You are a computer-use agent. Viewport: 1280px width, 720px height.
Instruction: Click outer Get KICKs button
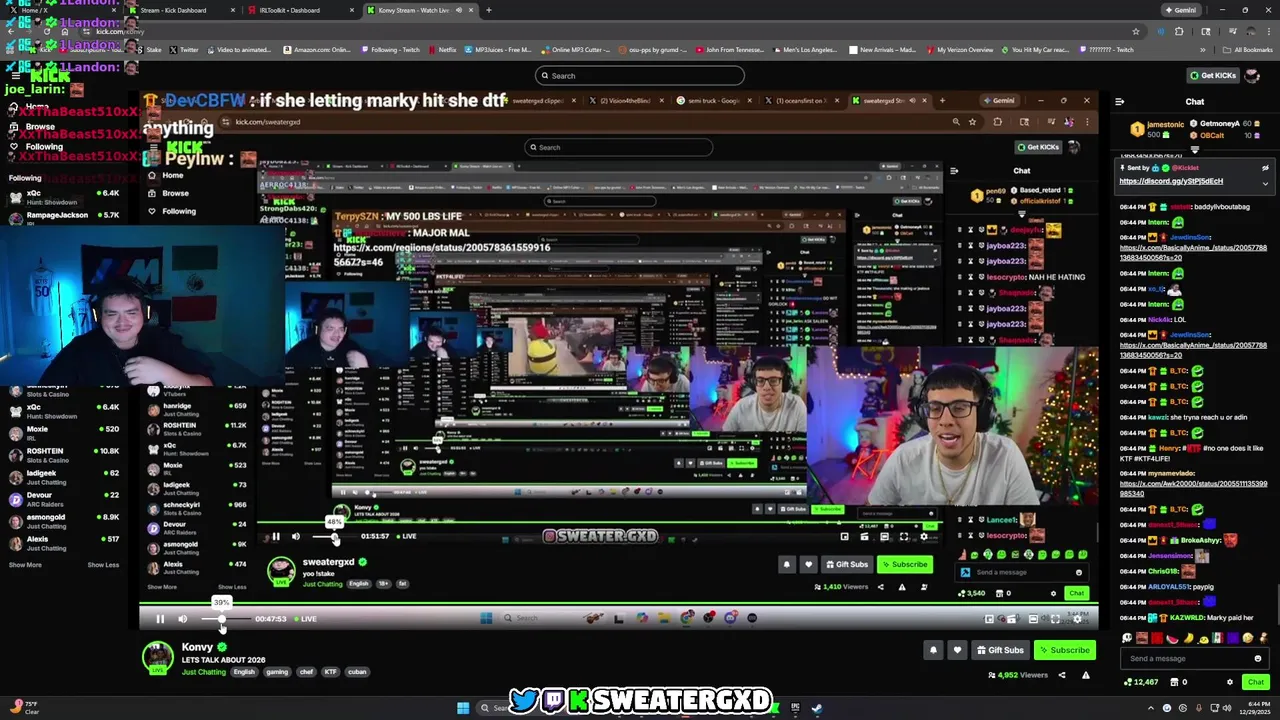pyautogui.click(x=1212, y=76)
